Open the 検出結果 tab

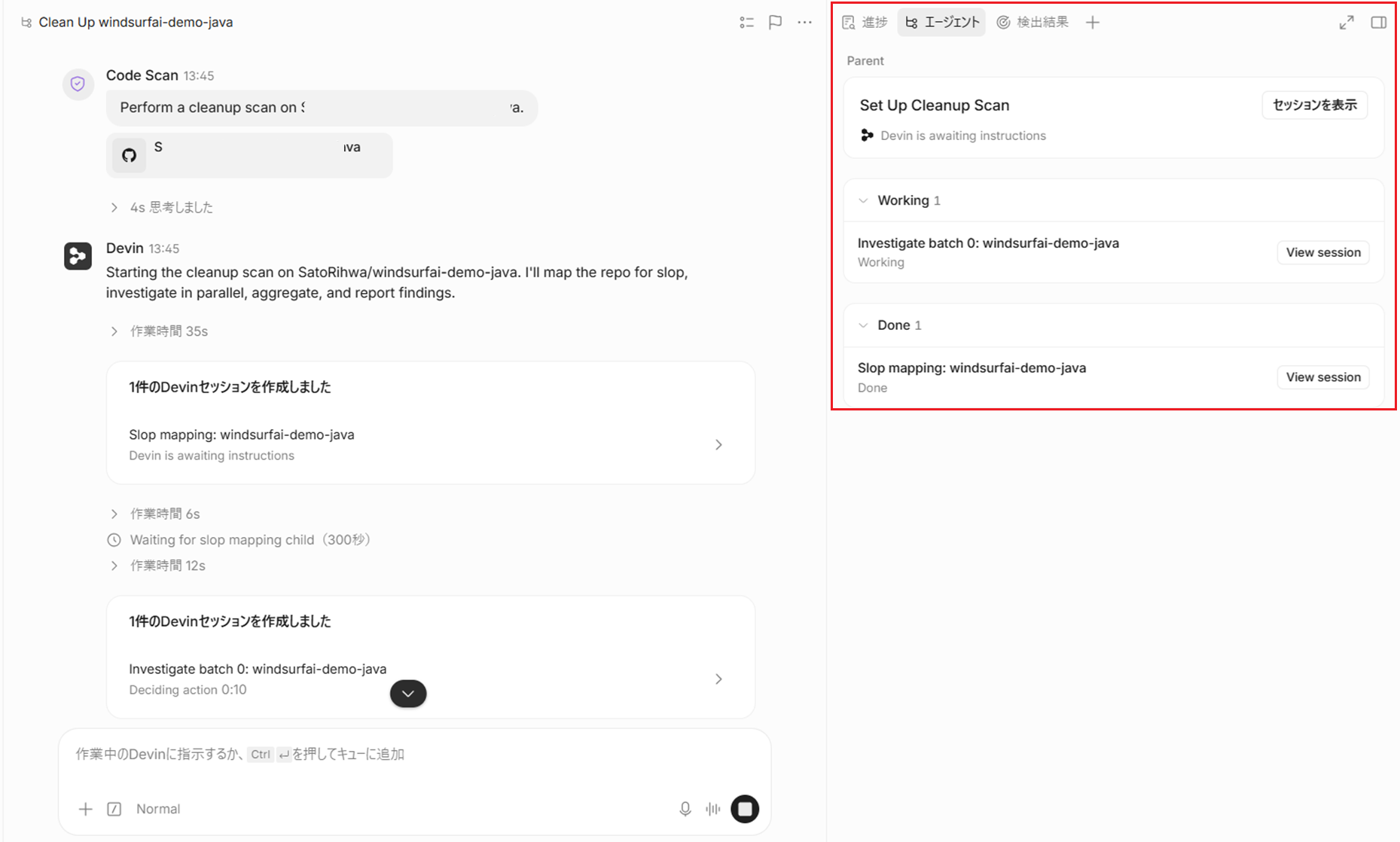point(1032,23)
